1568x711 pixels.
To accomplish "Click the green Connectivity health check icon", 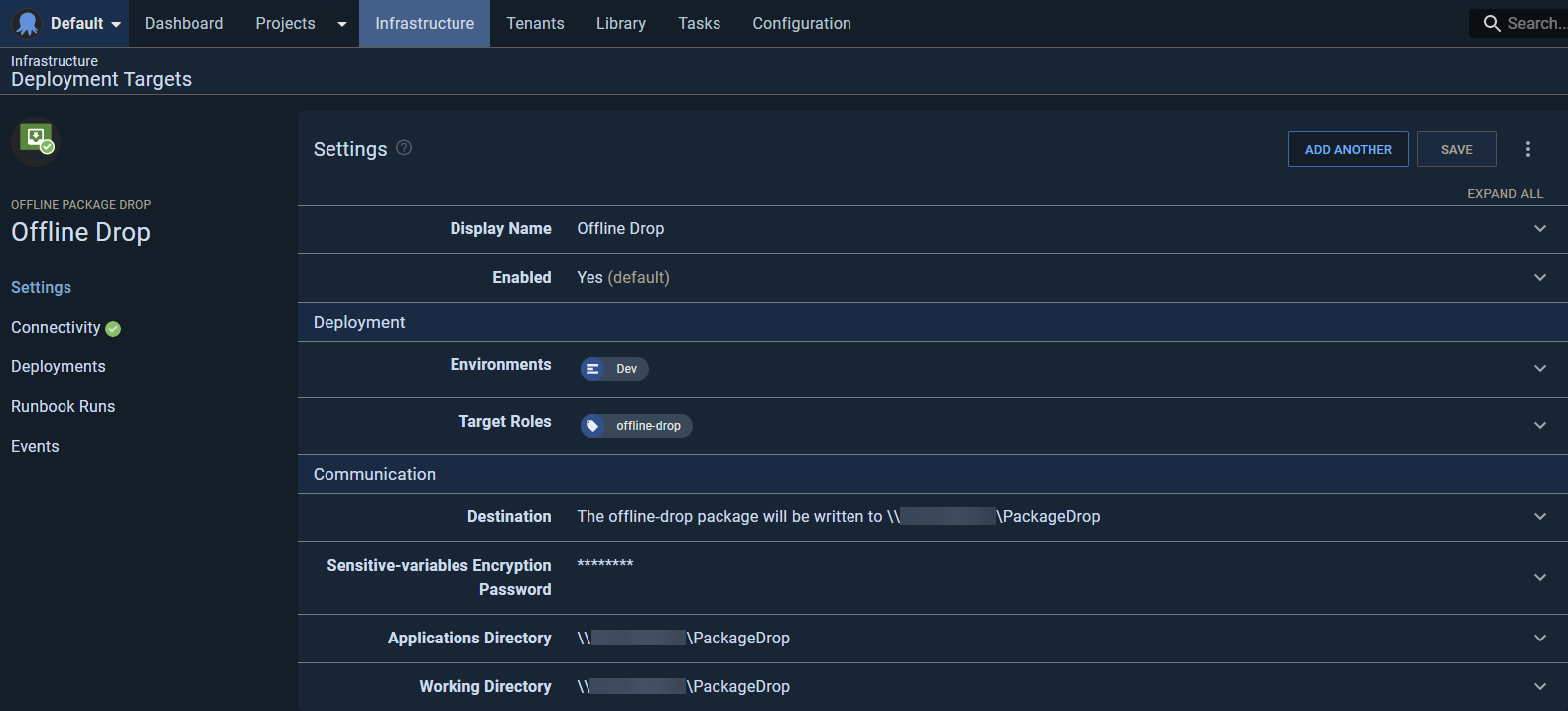I will [x=113, y=329].
